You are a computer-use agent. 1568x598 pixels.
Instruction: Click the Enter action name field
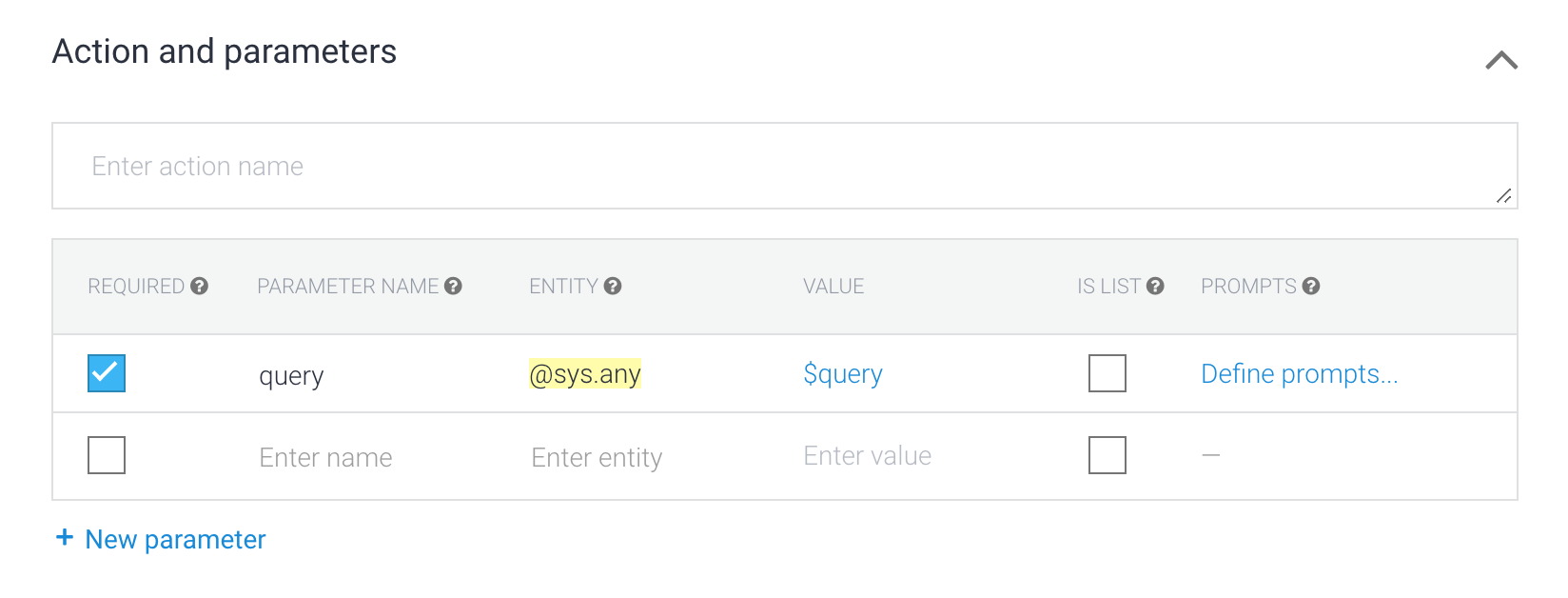784,167
